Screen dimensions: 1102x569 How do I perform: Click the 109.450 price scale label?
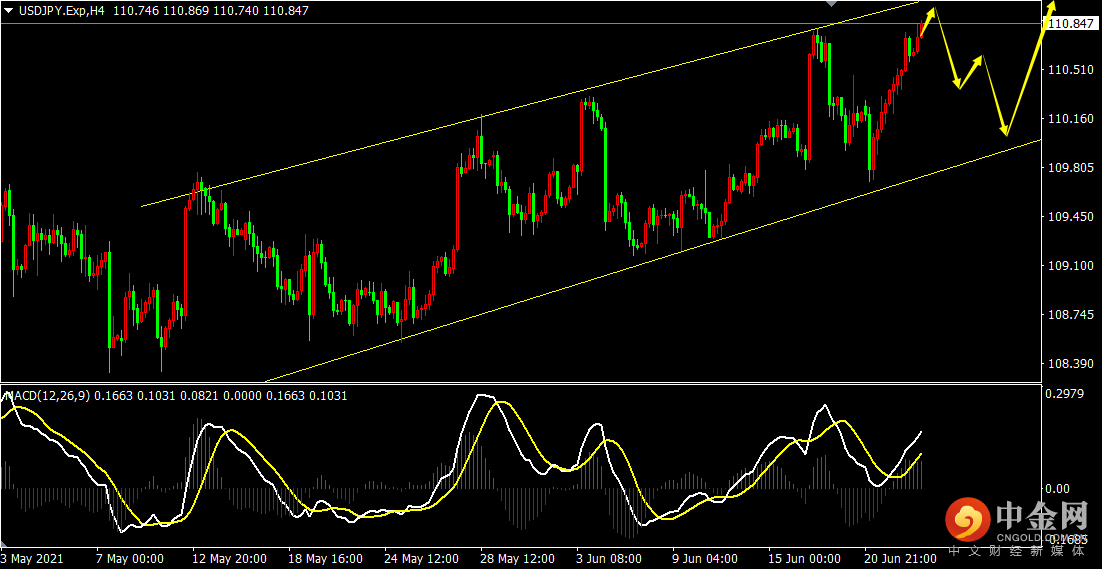pyautogui.click(x=1070, y=217)
